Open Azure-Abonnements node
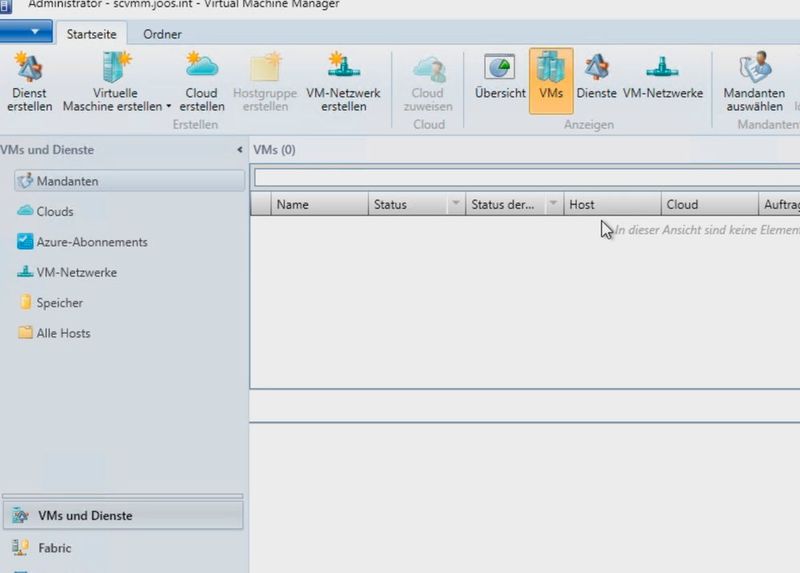 (91, 242)
